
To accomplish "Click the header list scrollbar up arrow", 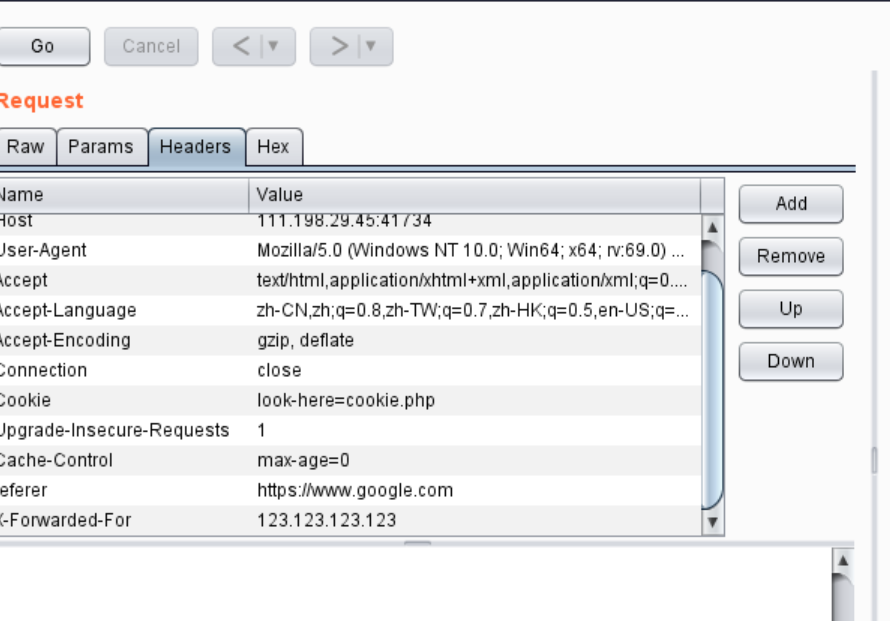I will click(713, 226).
